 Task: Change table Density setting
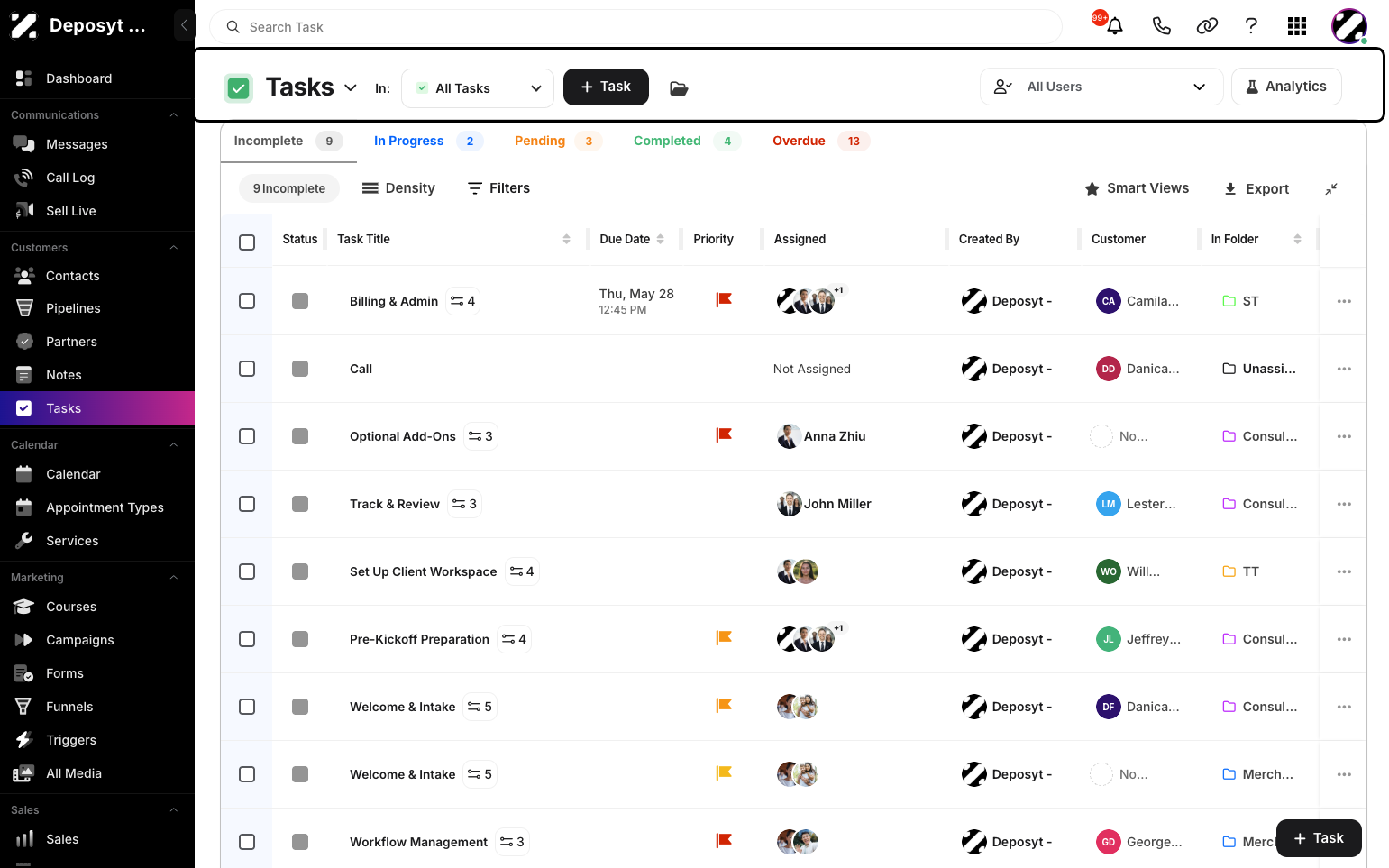[x=398, y=188]
